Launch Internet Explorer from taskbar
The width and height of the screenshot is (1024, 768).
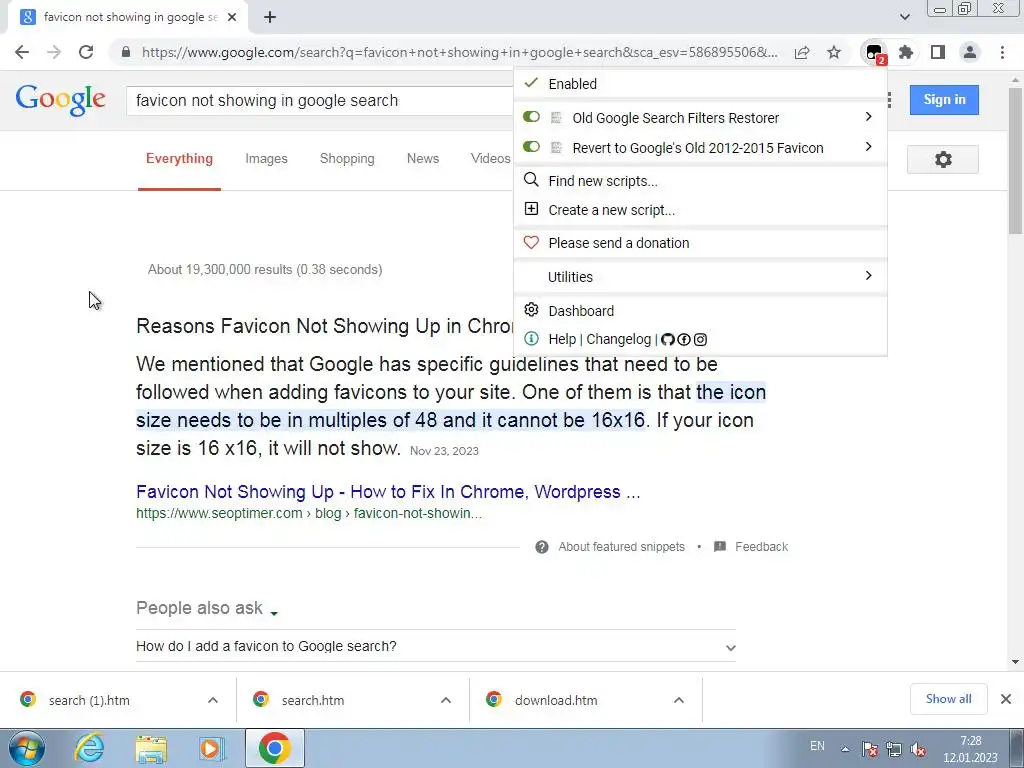(x=89, y=748)
